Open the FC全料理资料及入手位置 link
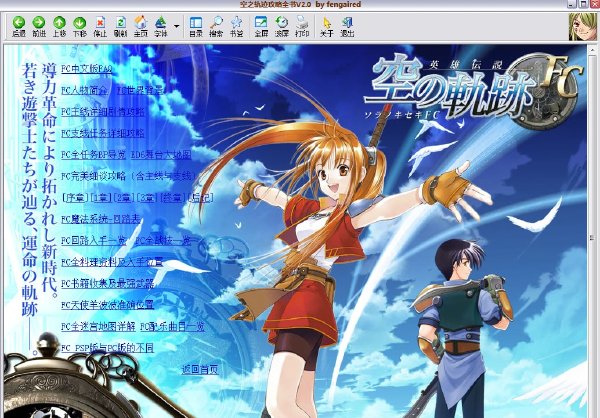Image resolution: width=600 pixels, height=418 pixels. [112, 262]
